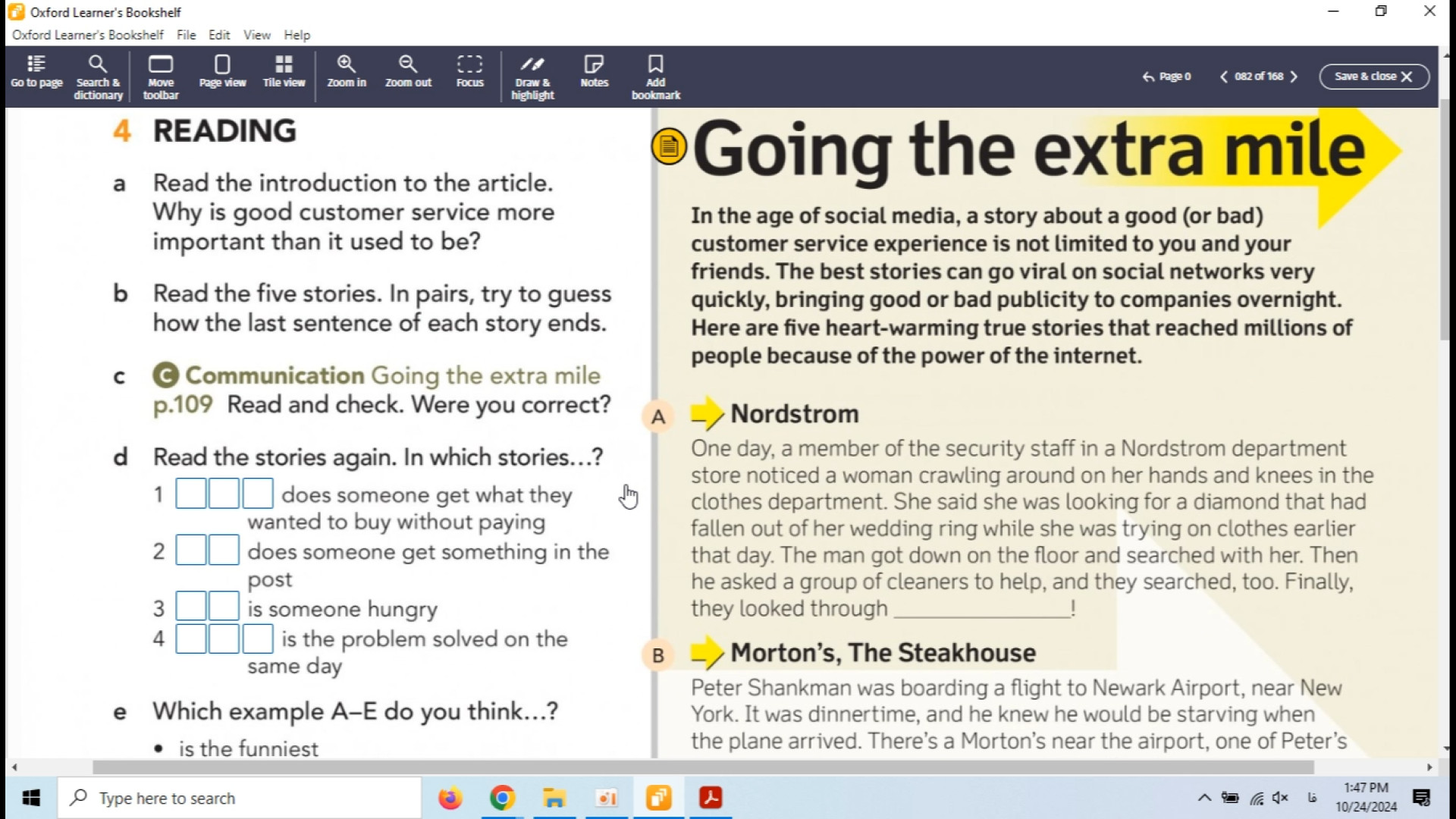This screenshot has width=1456, height=819.
Task: Click the first answer box for question 2
Action: coord(191,551)
